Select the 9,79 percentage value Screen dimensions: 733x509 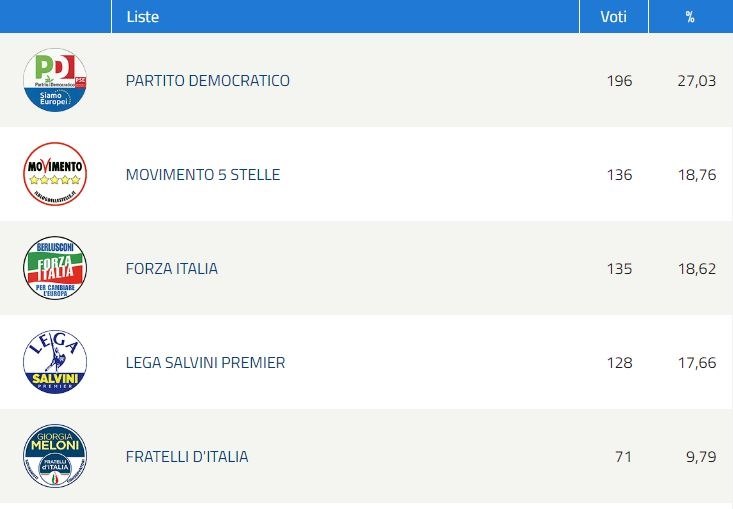(701, 456)
